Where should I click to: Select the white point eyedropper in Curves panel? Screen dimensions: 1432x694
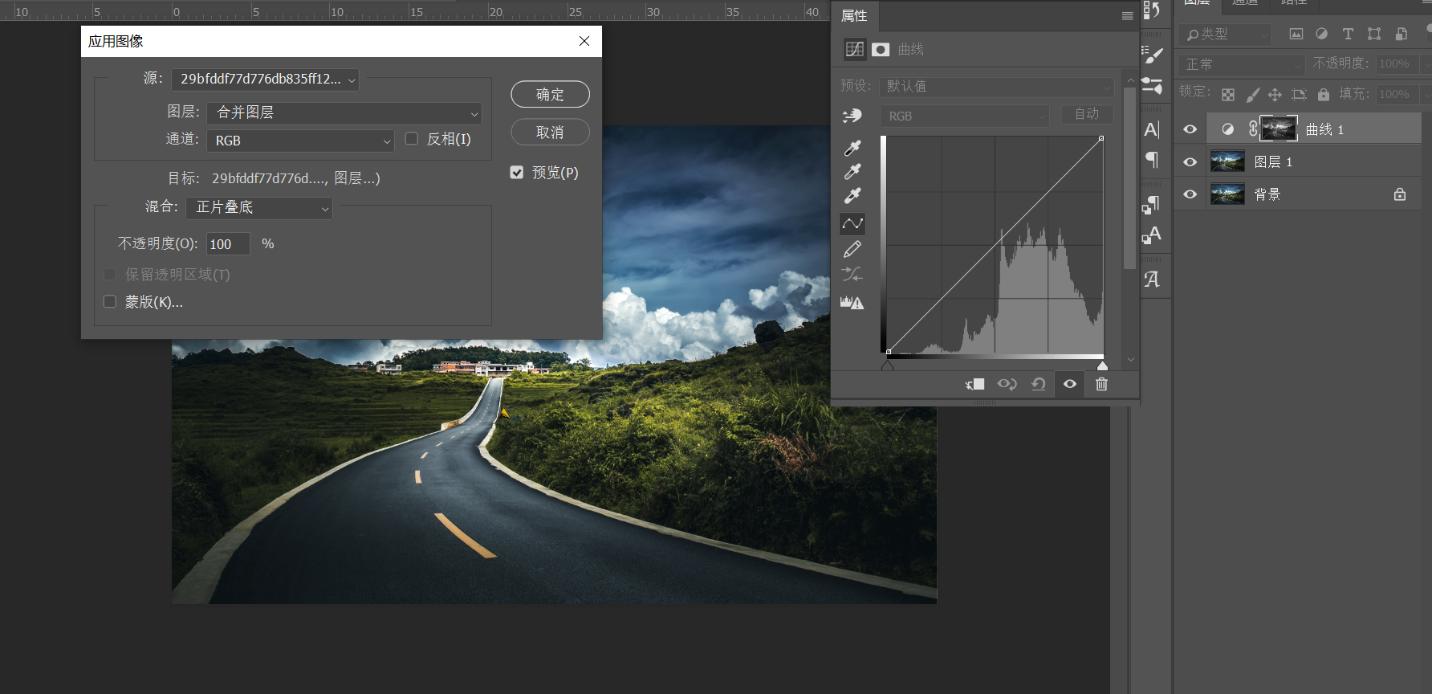(852, 197)
